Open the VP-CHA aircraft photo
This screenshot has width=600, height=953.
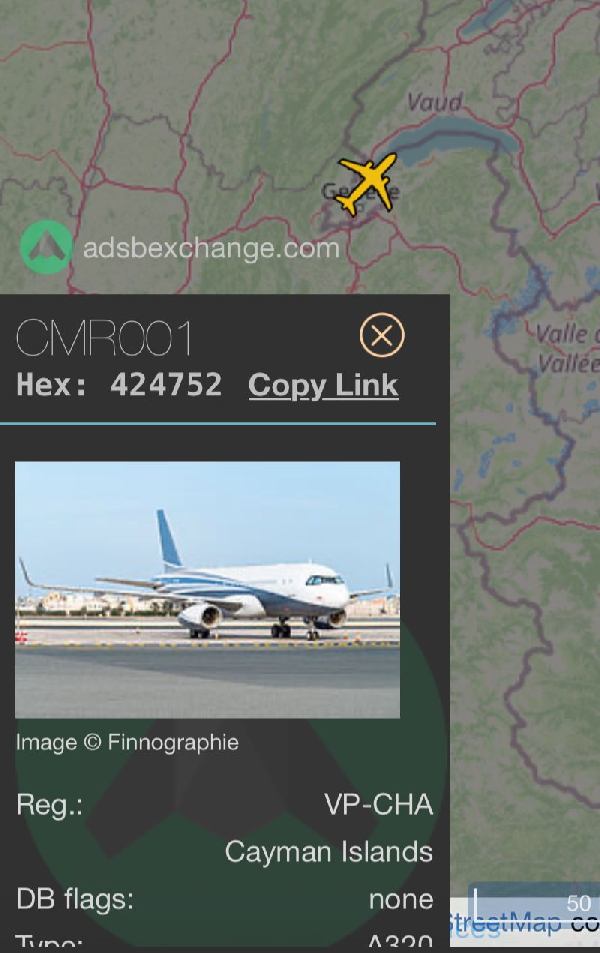207,590
